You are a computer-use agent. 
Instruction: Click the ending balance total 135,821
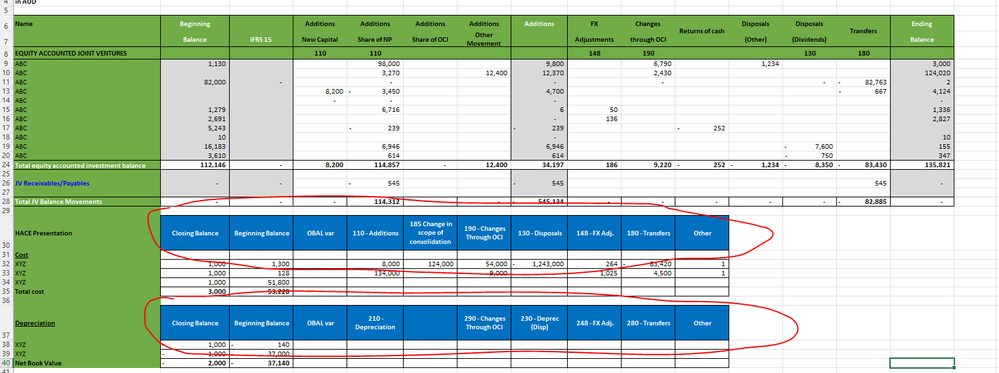click(922, 165)
